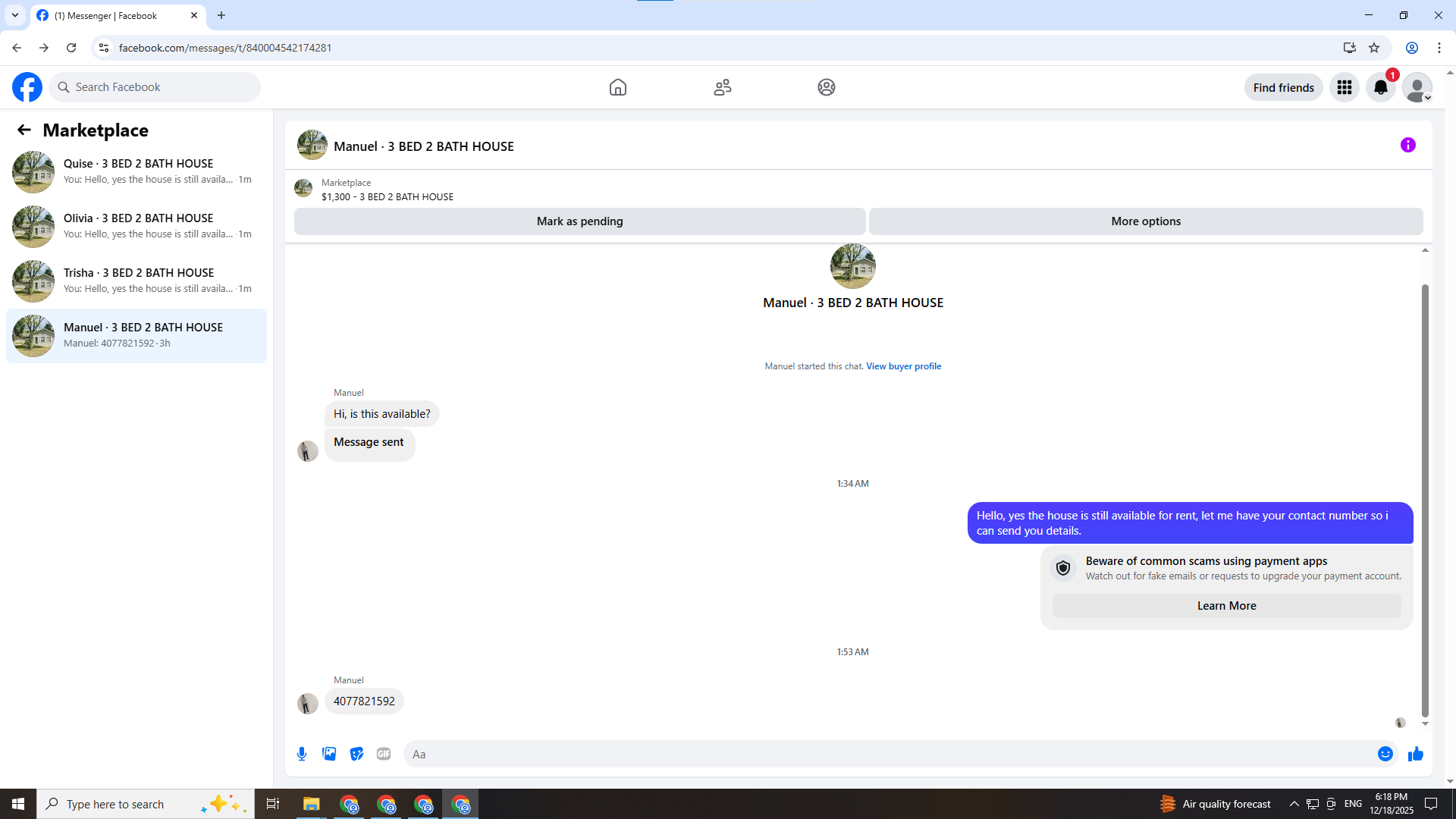The image size is (1456, 819).
Task: Open the tab search dropdown
Action: click(15, 15)
